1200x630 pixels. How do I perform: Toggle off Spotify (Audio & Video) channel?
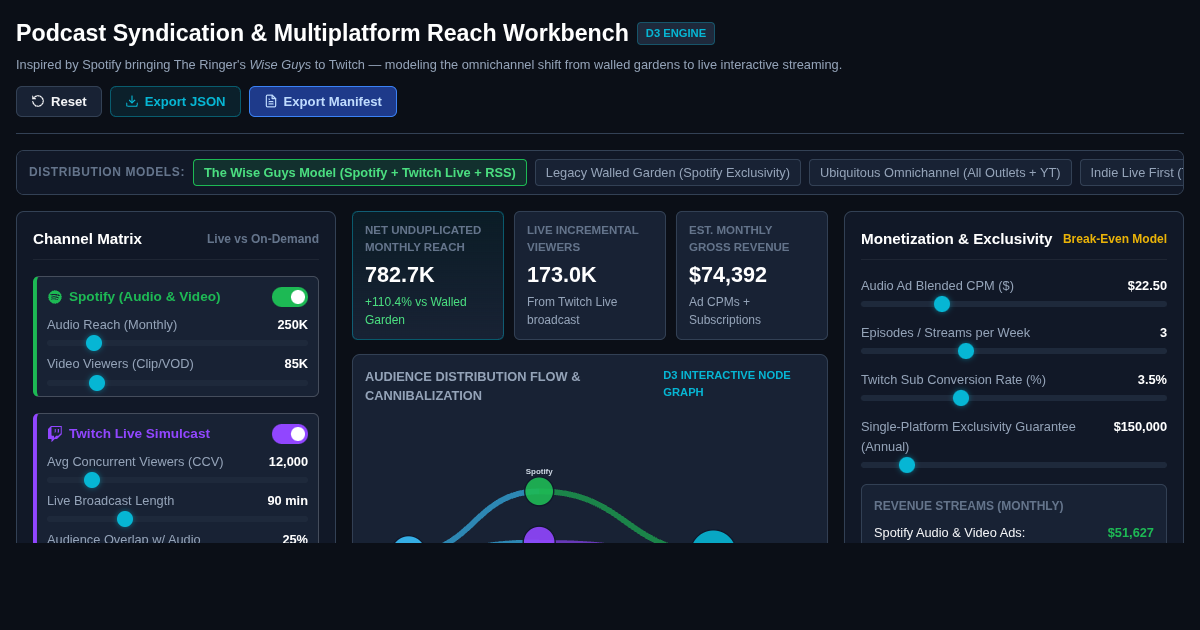290,297
